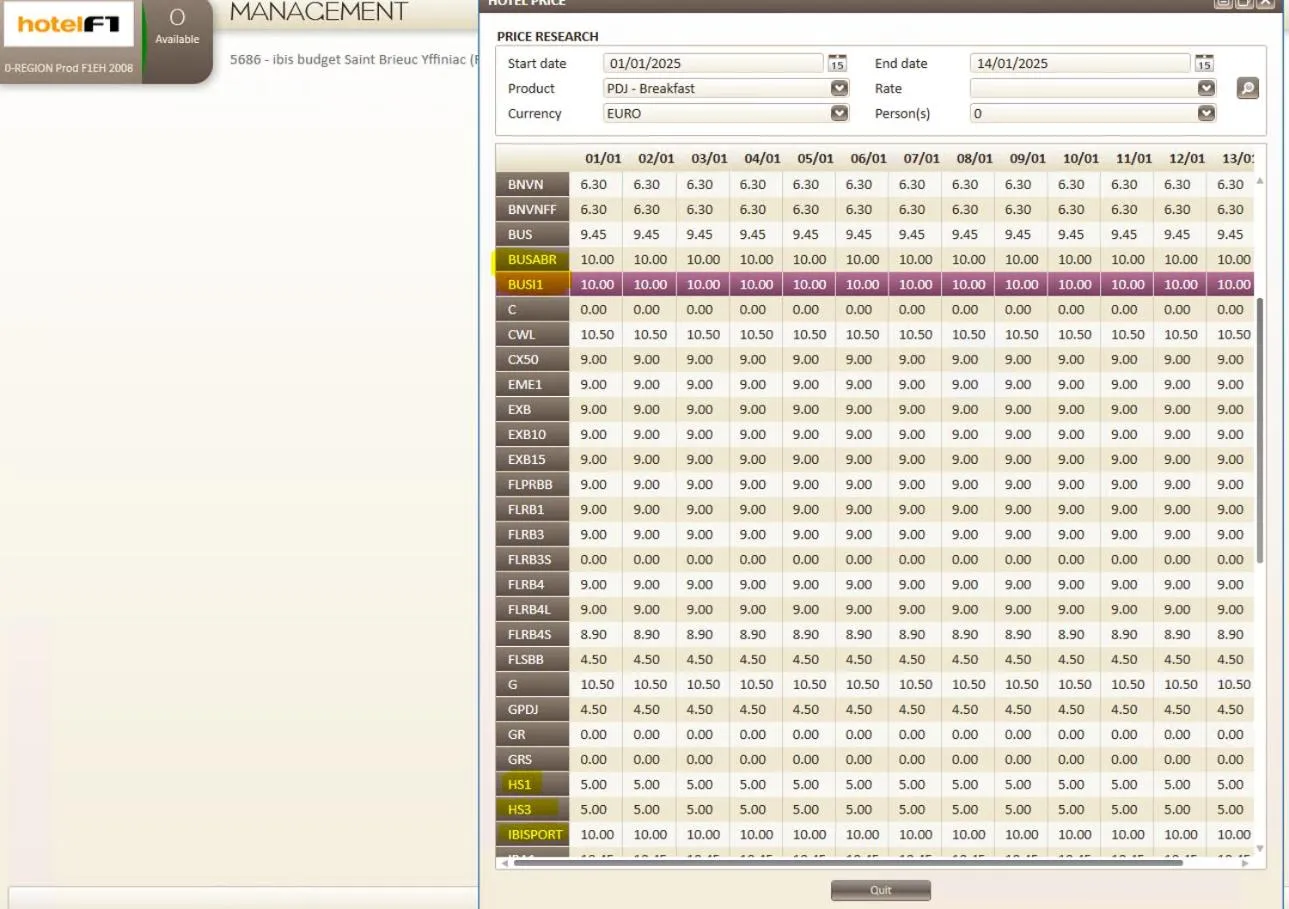Open the Rate dropdown list

(x=1206, y=88)
